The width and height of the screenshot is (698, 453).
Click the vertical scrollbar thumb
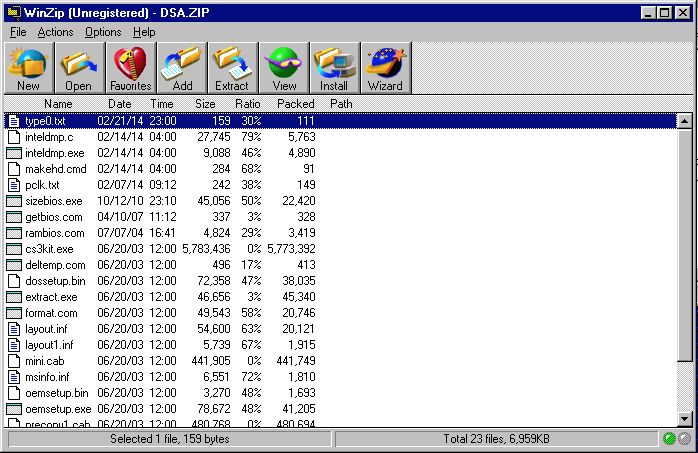tap(685, 245)
